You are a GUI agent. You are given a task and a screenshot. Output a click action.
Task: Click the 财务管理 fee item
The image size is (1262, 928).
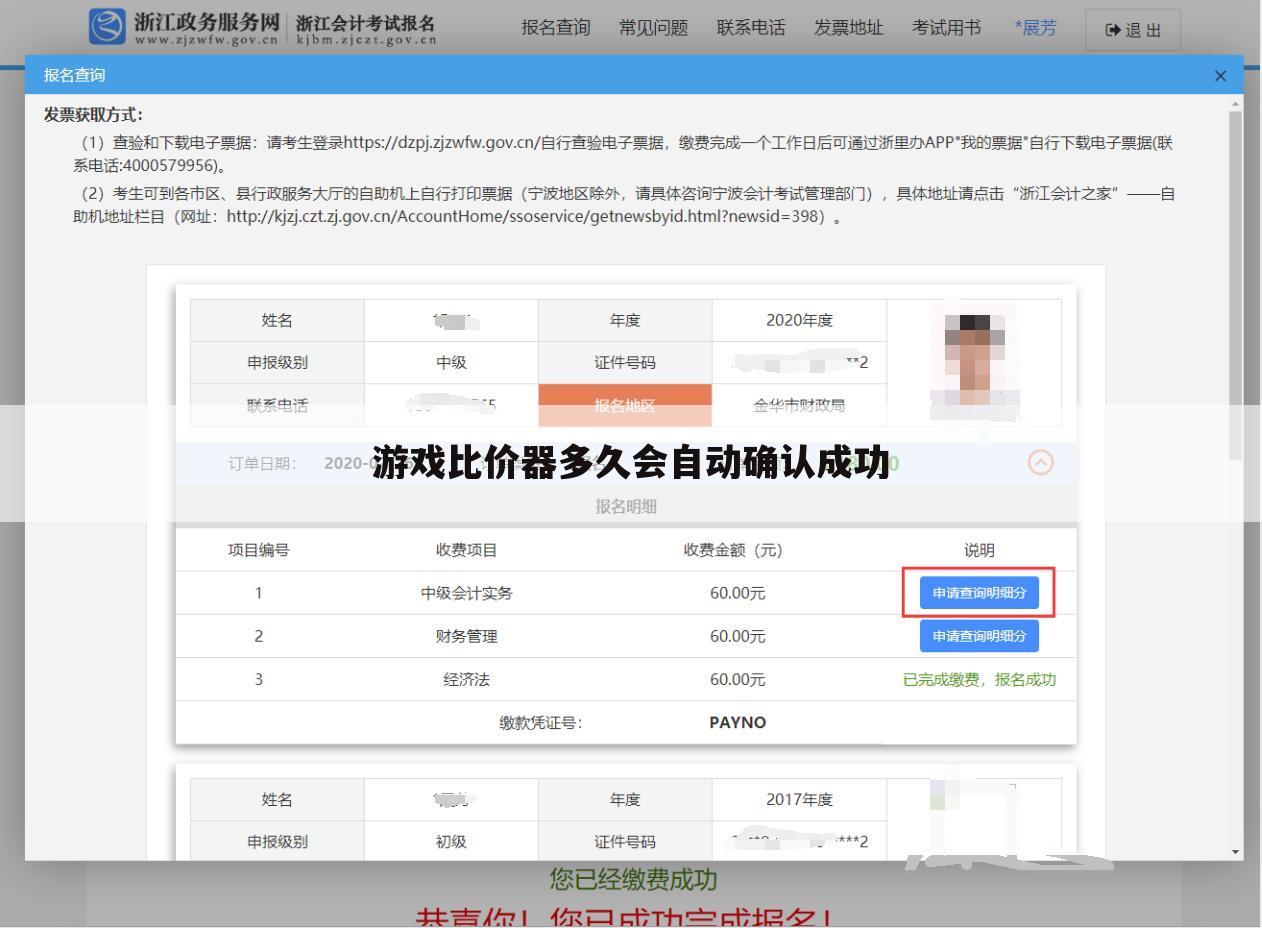pyautogui.click(x=467, y=636)
